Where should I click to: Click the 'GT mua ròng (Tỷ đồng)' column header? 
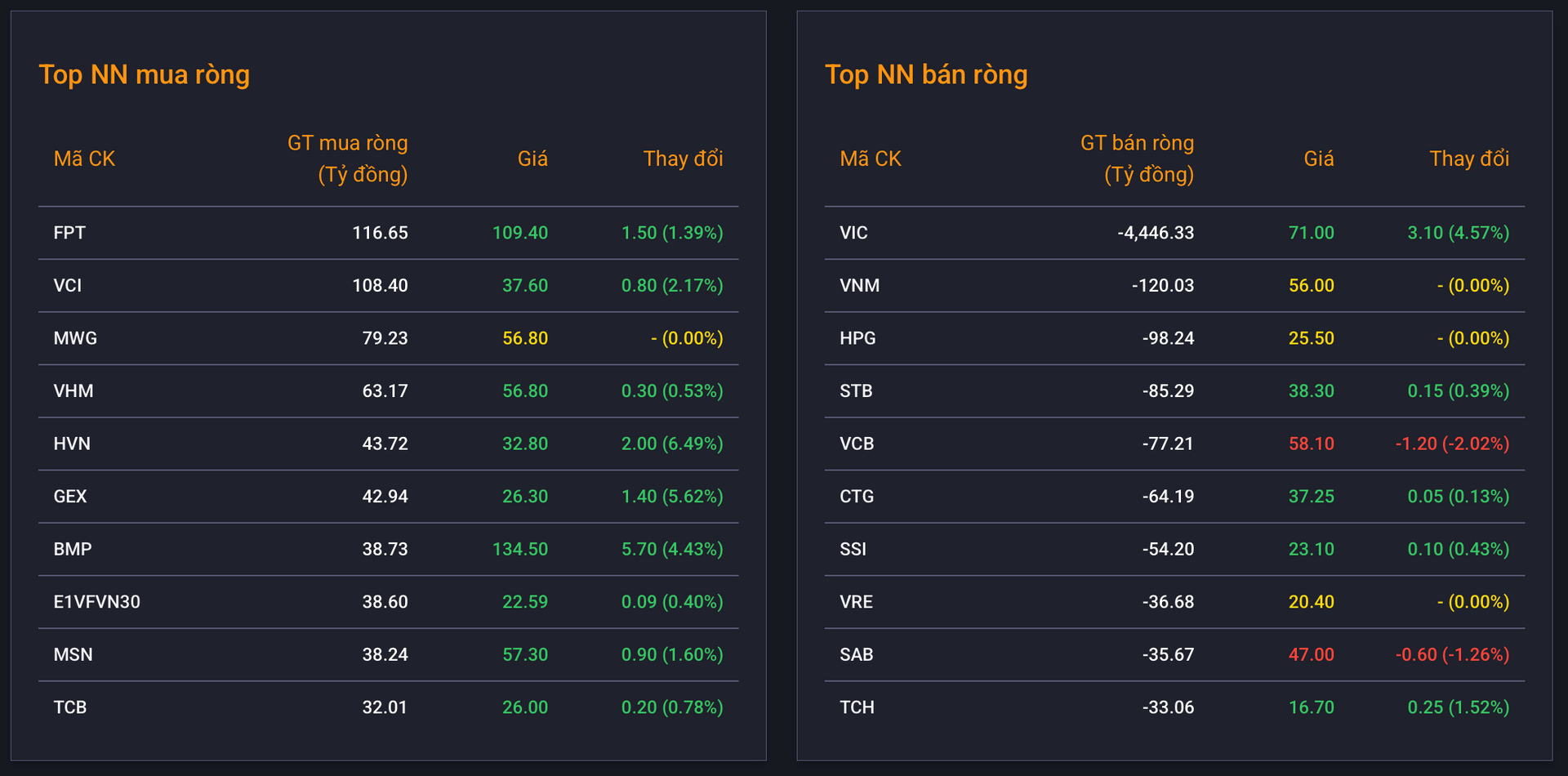pyautogui.click(x=348, y=158)
